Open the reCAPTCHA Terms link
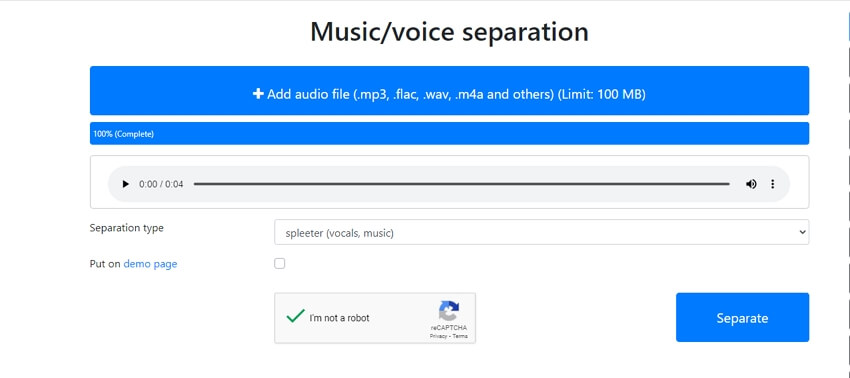 coord(460,336)
